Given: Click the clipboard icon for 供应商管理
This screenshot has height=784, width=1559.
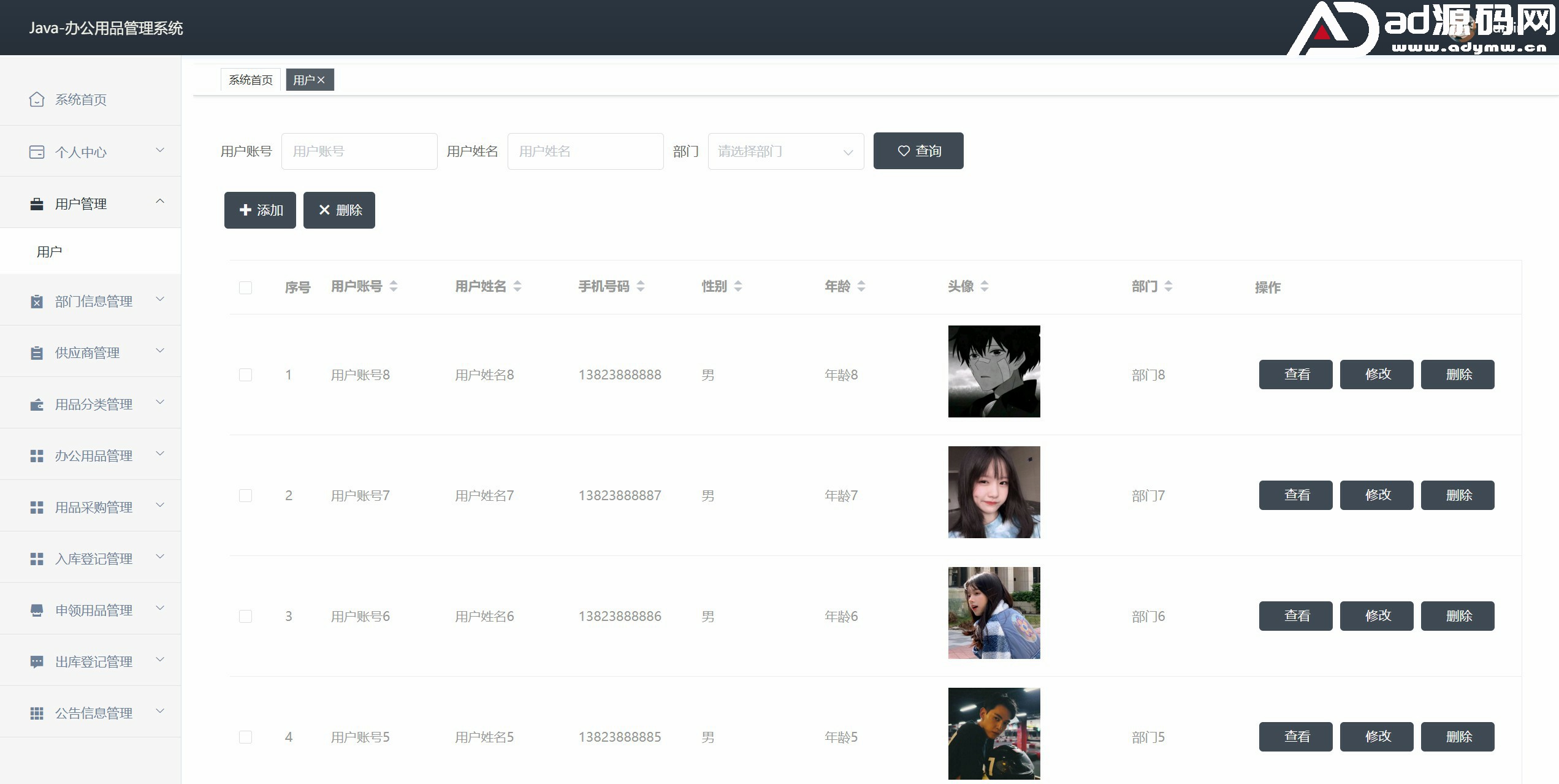Looking at the screenshot, I should (37, 353).
